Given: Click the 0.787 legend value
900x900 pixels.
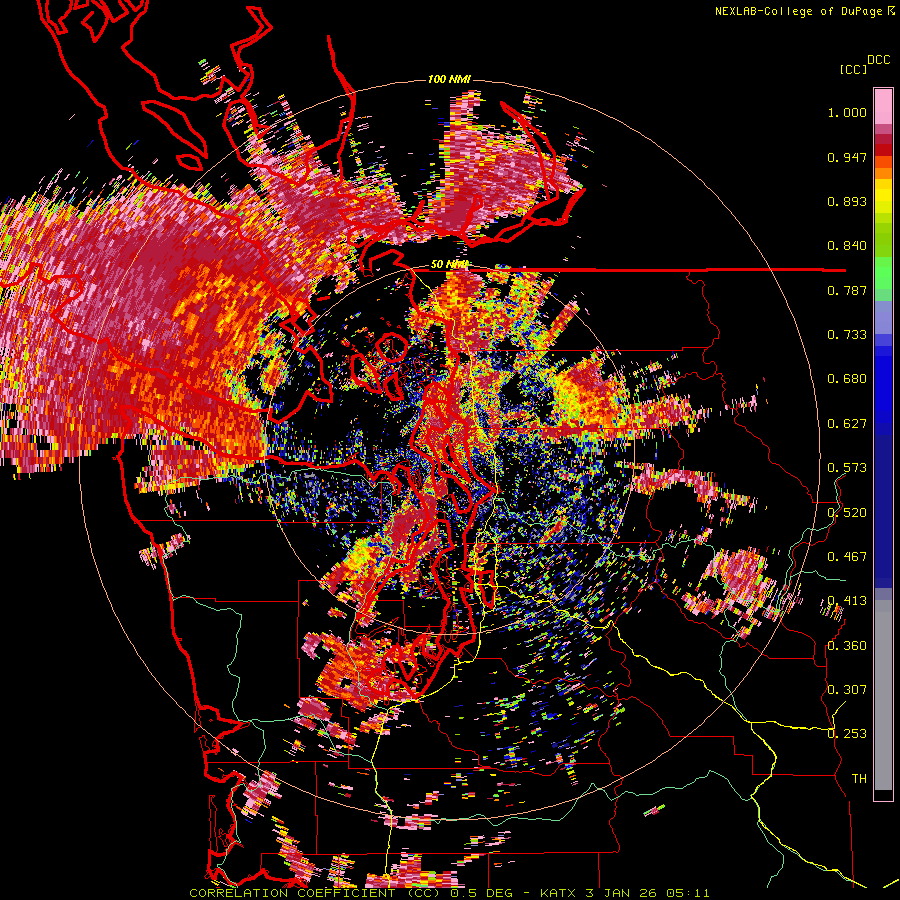Looking at the screenshot, I should pyautogui.click(x=847, y=290).
